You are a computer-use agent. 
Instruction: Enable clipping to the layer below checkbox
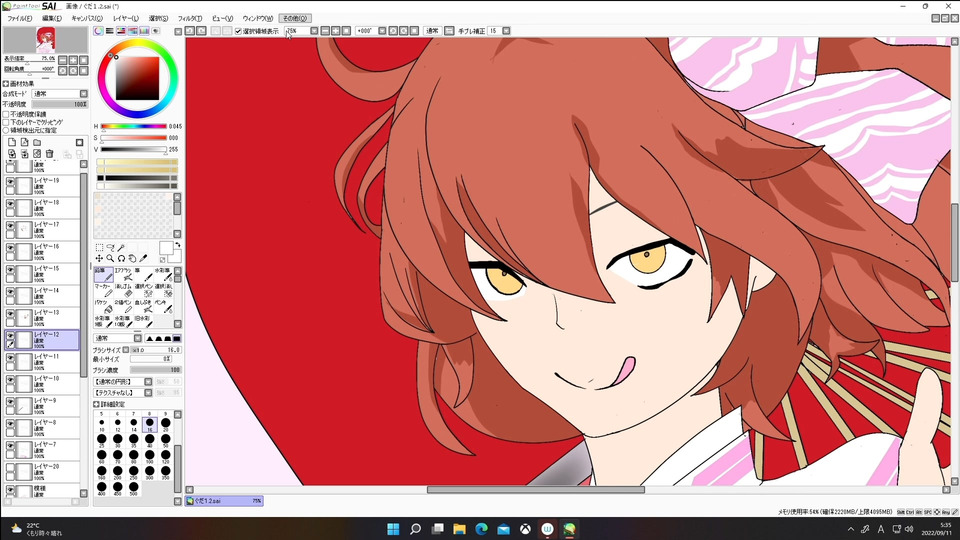[x=6, y=122]
